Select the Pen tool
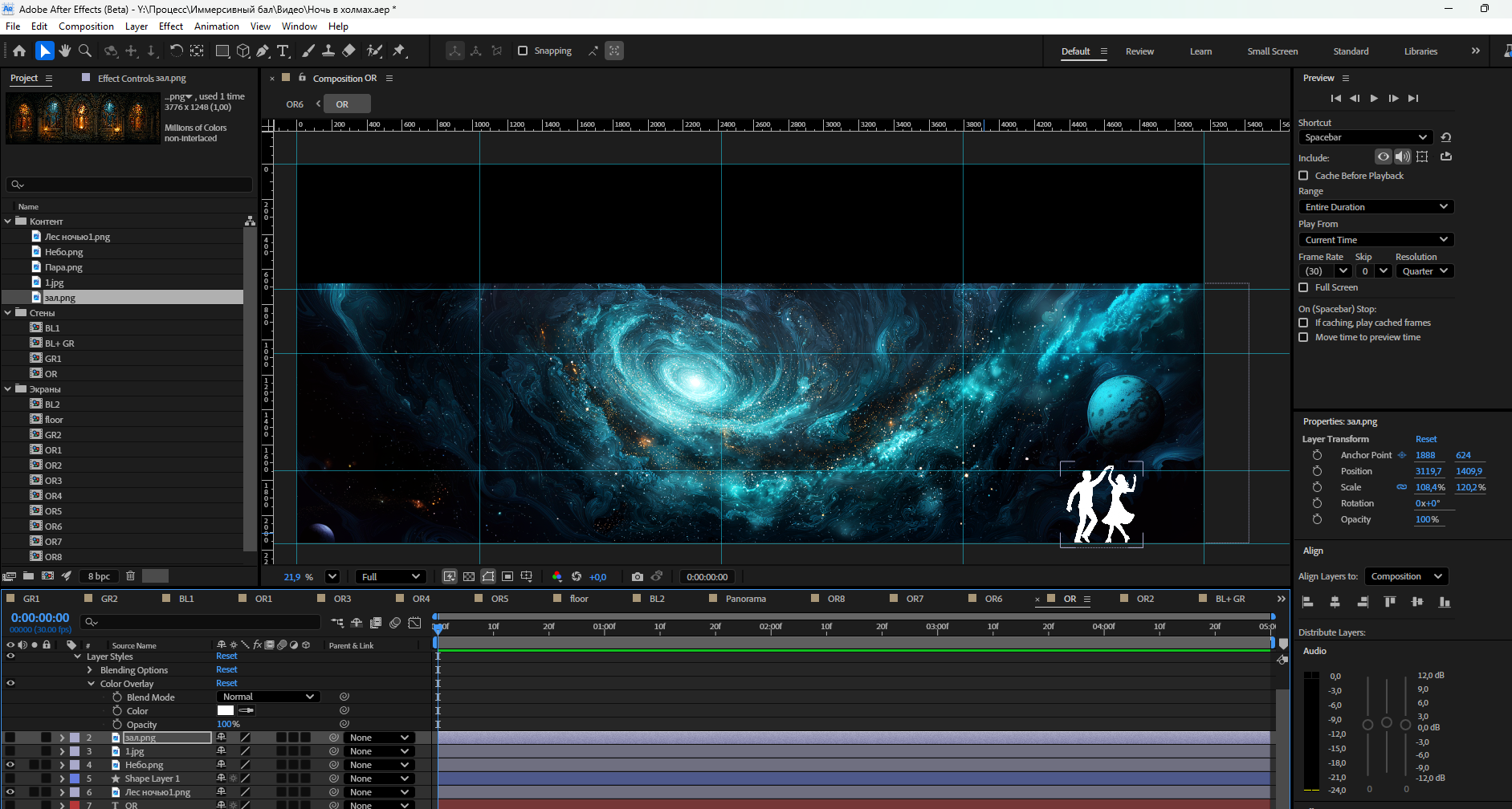 point(263,51)
